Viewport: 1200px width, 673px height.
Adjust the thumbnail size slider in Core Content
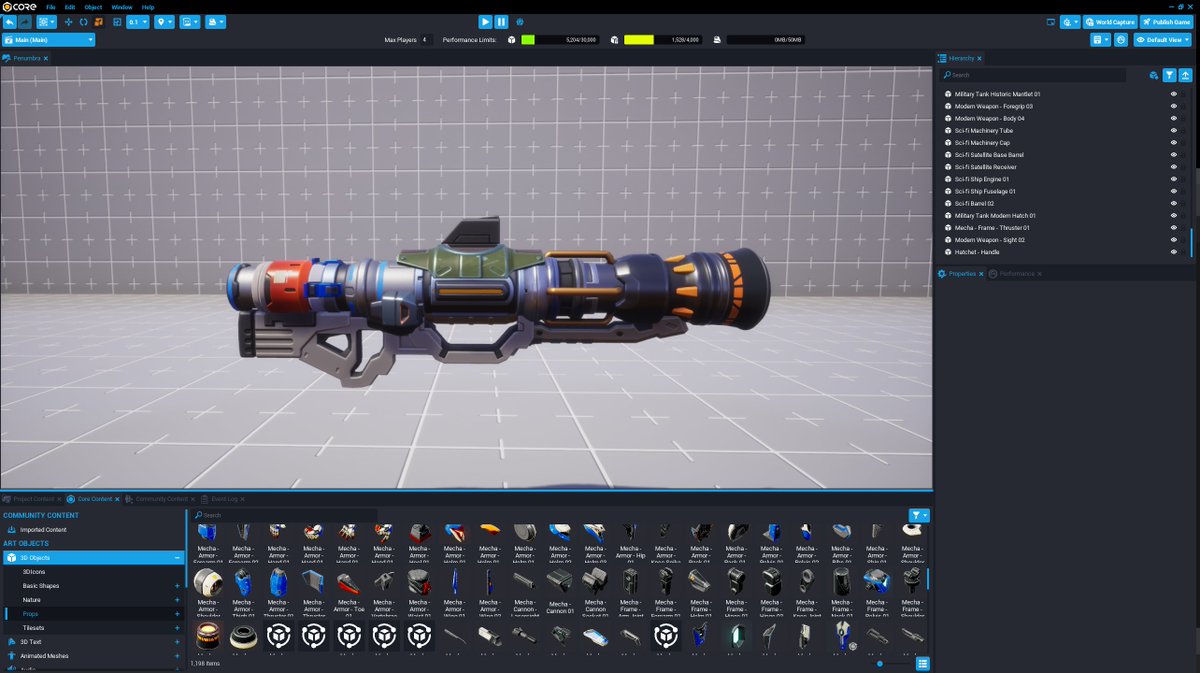(x=880, y=664)
